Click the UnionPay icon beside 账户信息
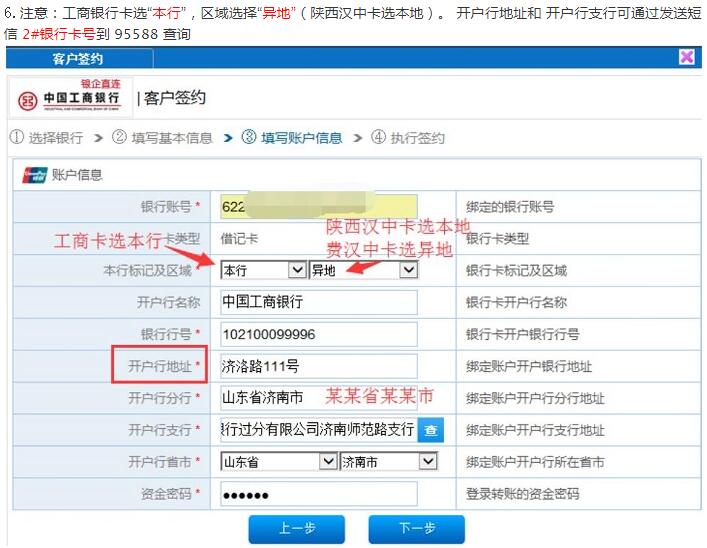This screenshot has width=707, height=548. [x=35, y=175]
